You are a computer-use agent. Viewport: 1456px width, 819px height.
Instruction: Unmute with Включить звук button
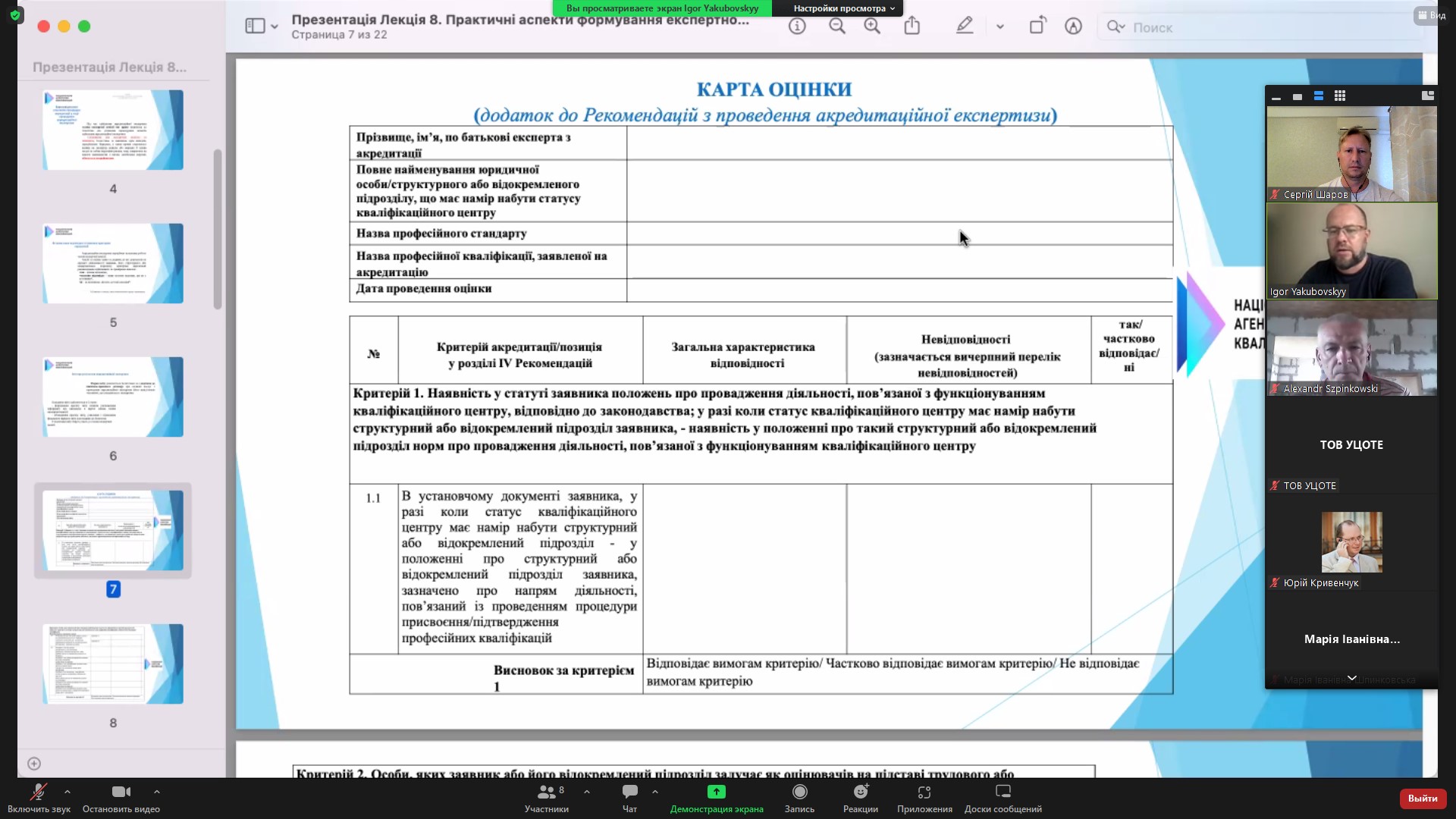point(38,799)
